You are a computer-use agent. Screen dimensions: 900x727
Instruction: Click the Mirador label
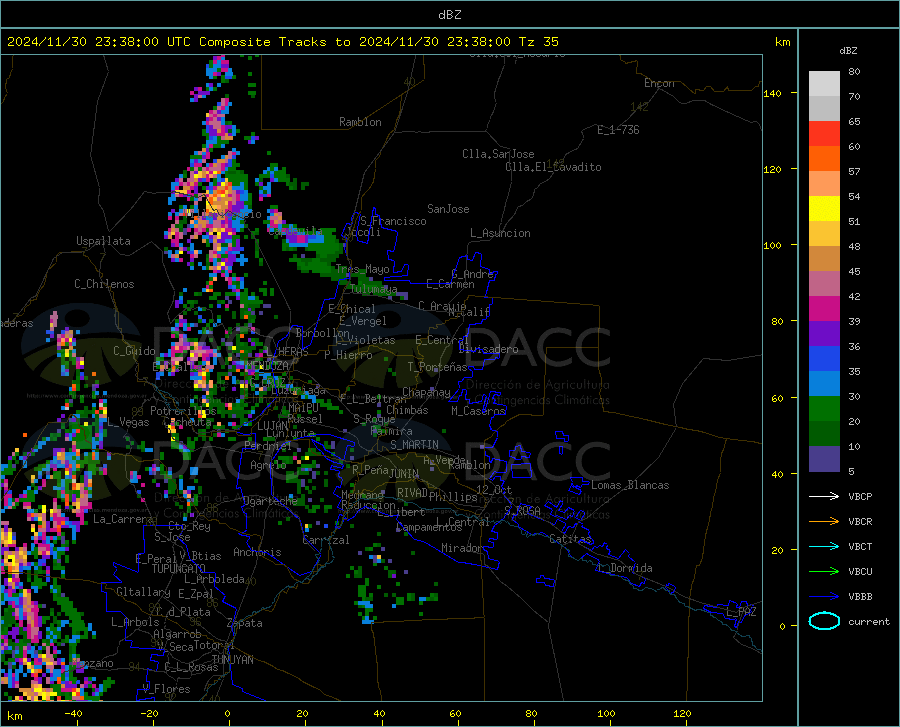pos(461,548)
